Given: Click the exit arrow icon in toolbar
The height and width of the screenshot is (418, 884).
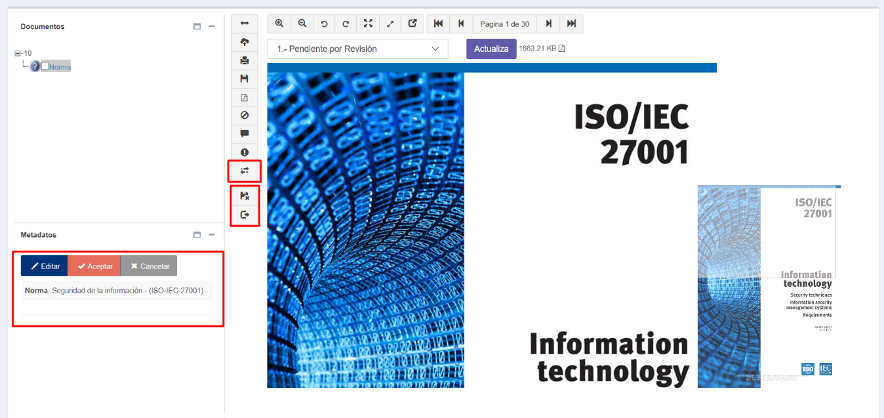Looking at the screenshot, I should 245,215.
